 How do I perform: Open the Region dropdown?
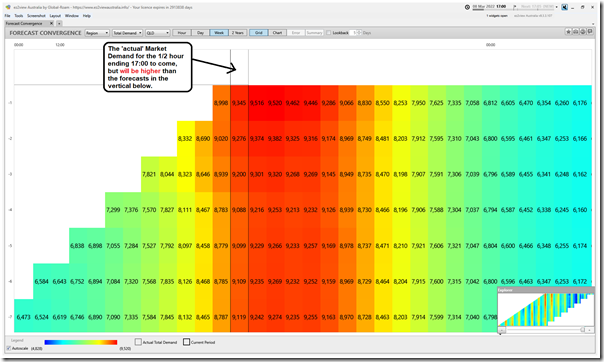[x=97, y=33]
